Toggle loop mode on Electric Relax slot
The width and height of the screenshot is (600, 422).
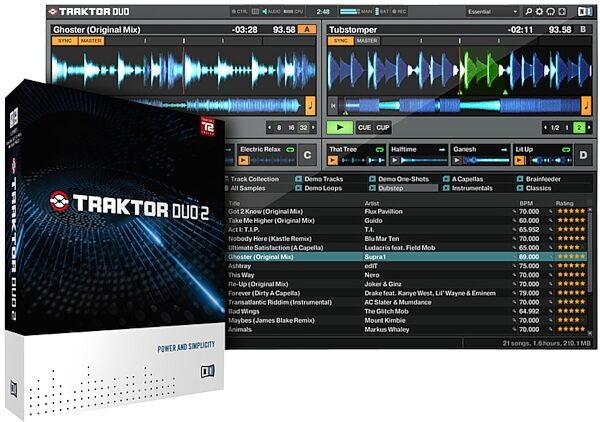[x=290, y=150]
